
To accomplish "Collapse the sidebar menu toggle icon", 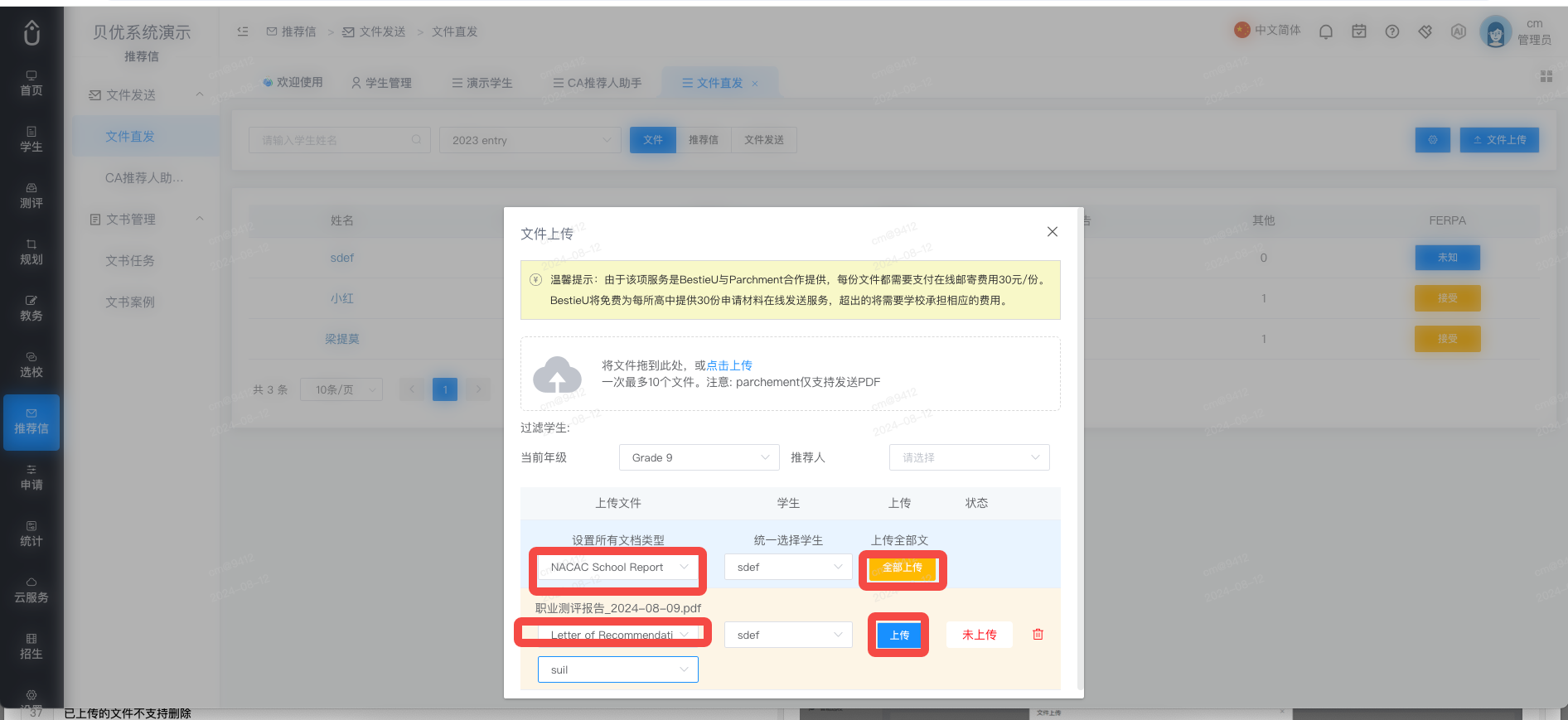I will pyautogui.click(x=243, y=31).
